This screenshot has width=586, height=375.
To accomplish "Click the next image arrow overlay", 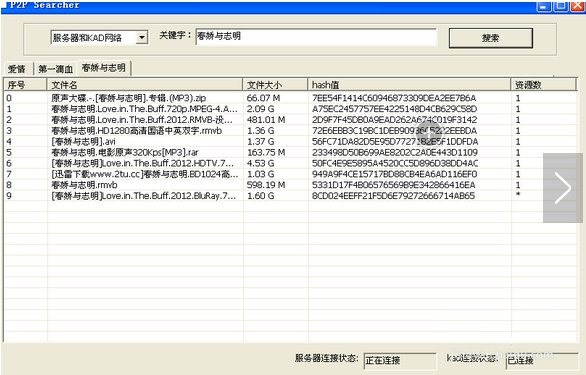I will tap(562, 188).
